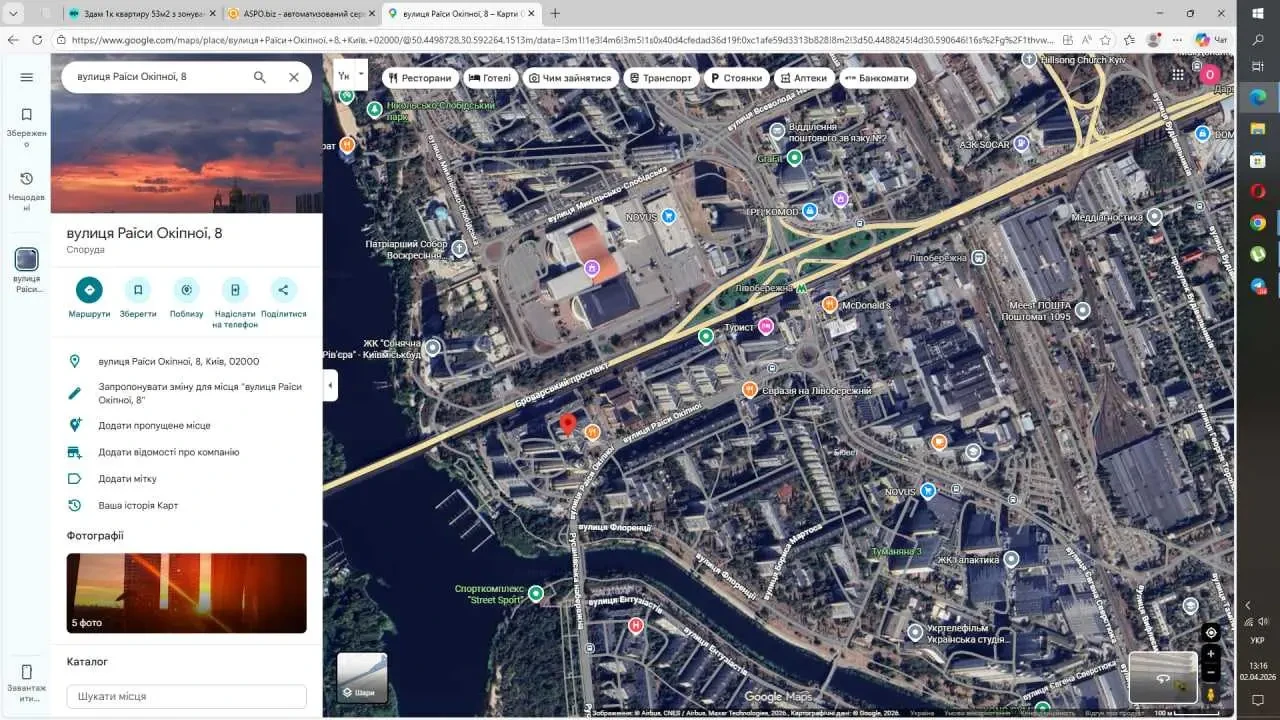The height and width of the screenshot is (720, 1280).
Task: Open the browser tab list dropdown
Action: tap(15, 14)
